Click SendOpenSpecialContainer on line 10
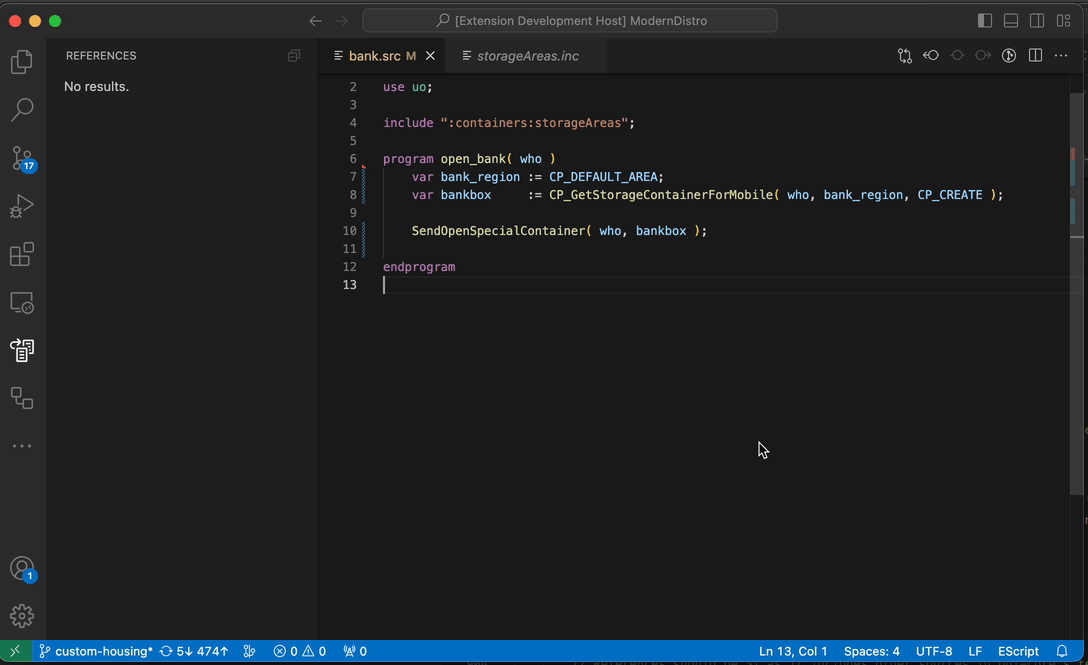The image size is (1088, 665). 498,231
